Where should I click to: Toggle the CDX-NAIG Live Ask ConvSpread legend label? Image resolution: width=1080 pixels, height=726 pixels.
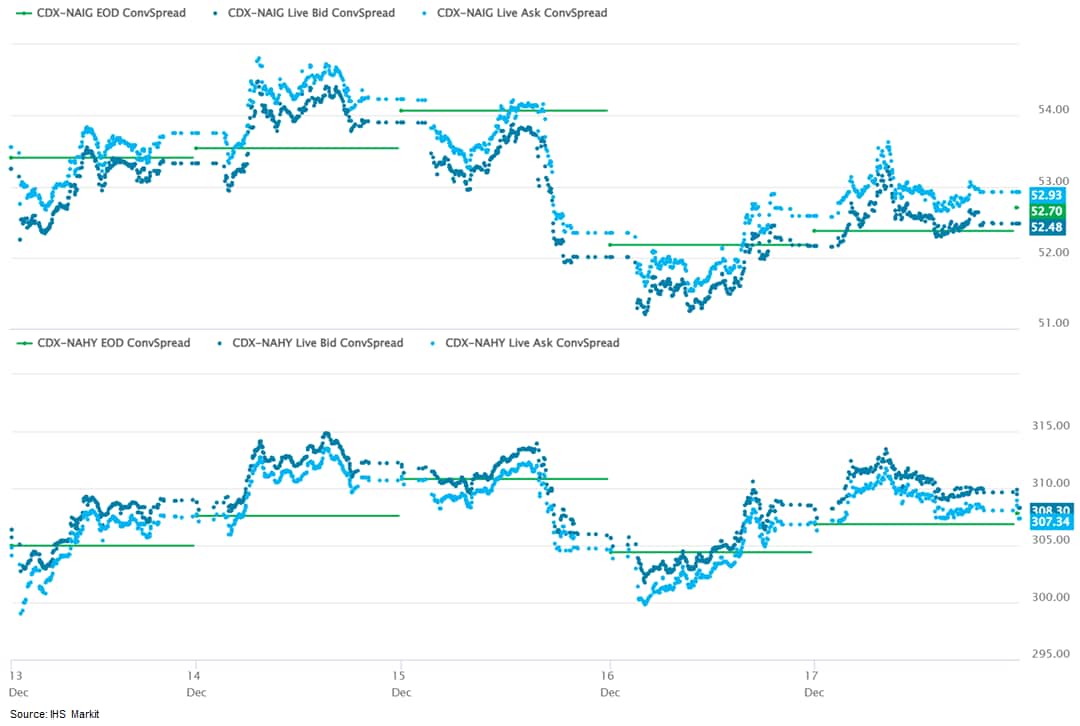[x=522, y=13]
